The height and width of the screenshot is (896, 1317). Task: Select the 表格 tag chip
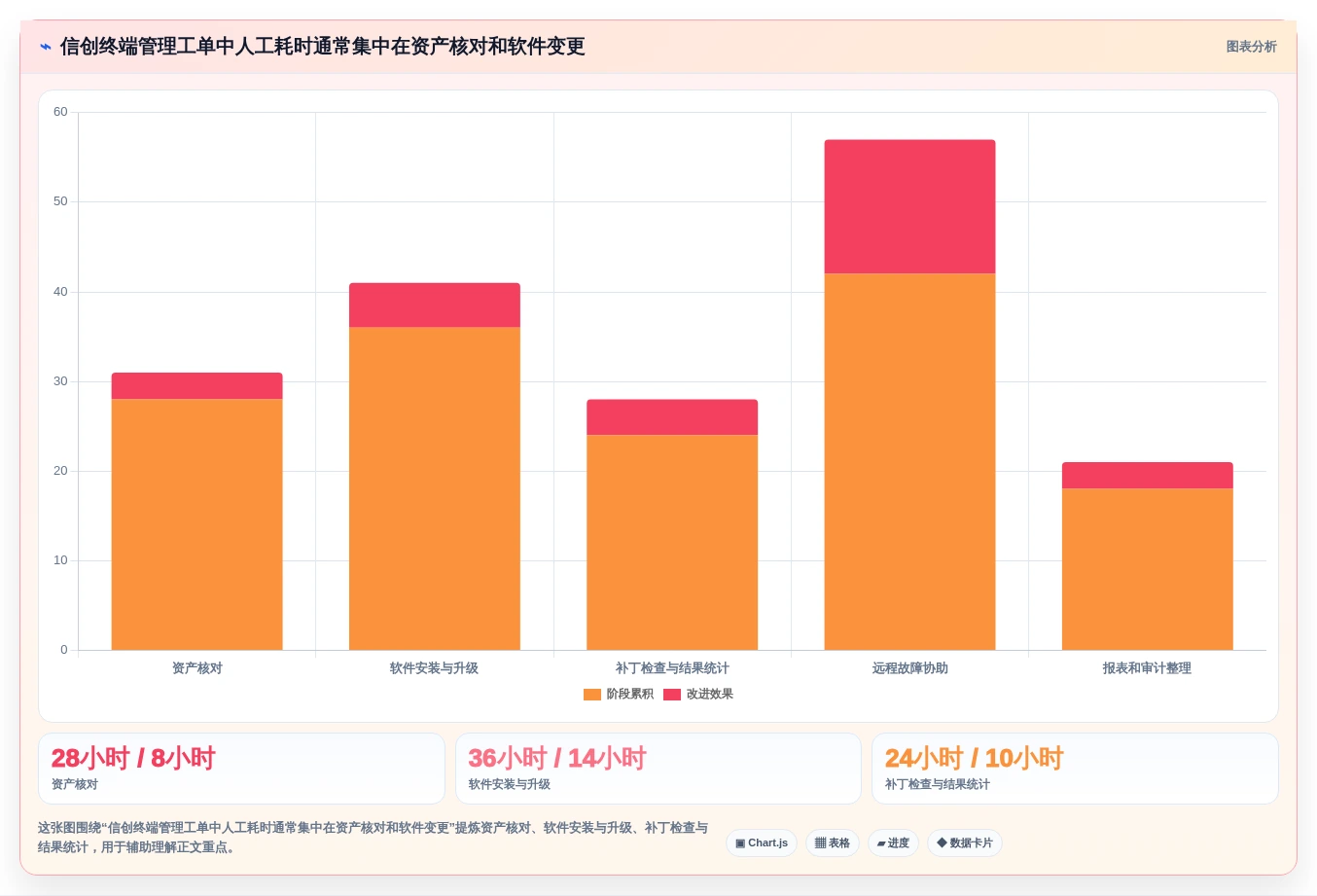(x=832, y=842)
